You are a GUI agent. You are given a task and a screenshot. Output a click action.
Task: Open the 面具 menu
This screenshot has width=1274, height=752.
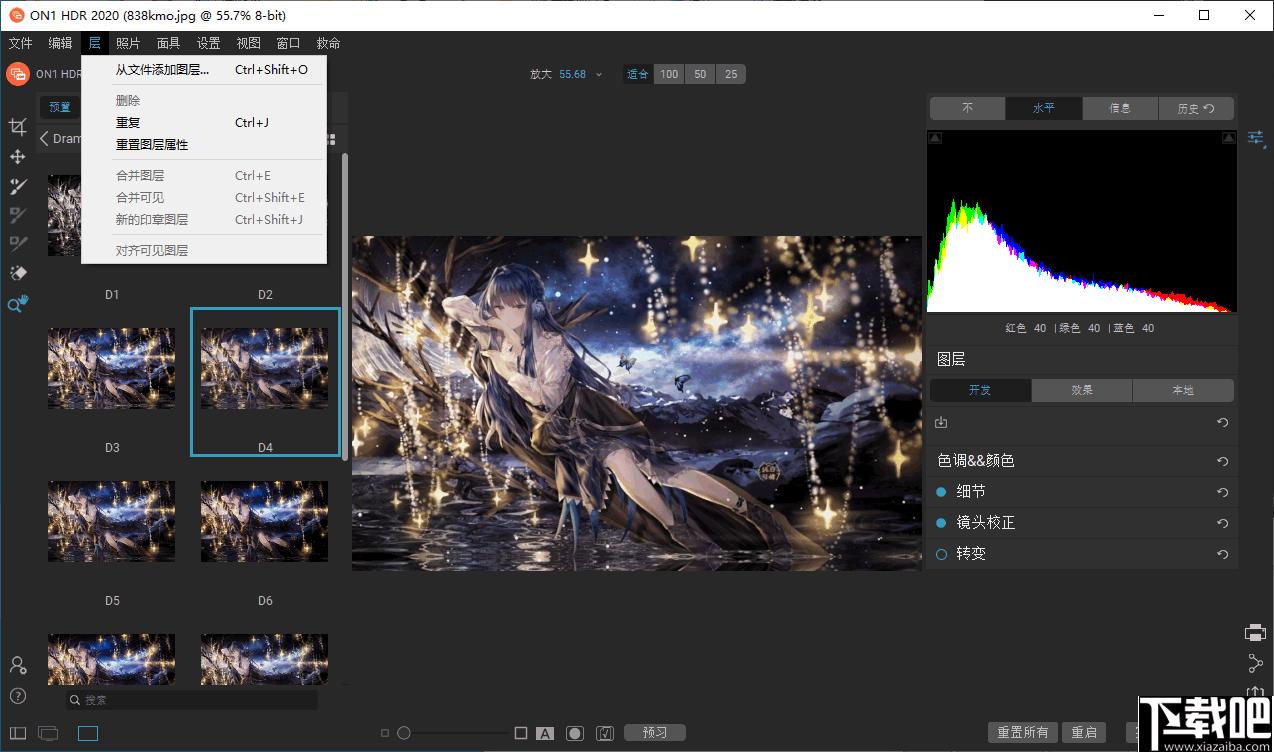point(168,43)
